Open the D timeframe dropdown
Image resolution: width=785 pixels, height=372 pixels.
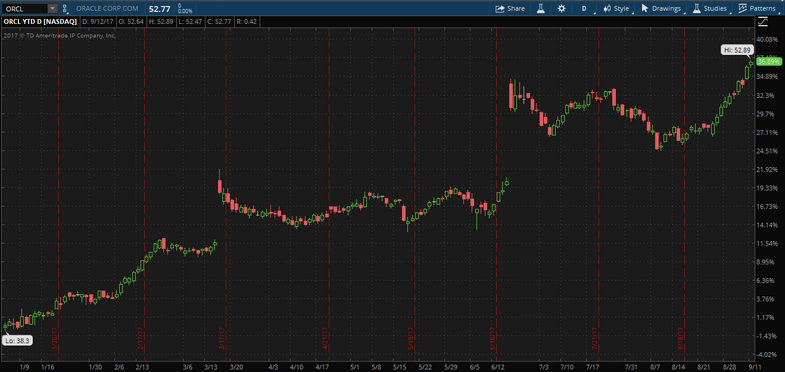click(585, 9)
